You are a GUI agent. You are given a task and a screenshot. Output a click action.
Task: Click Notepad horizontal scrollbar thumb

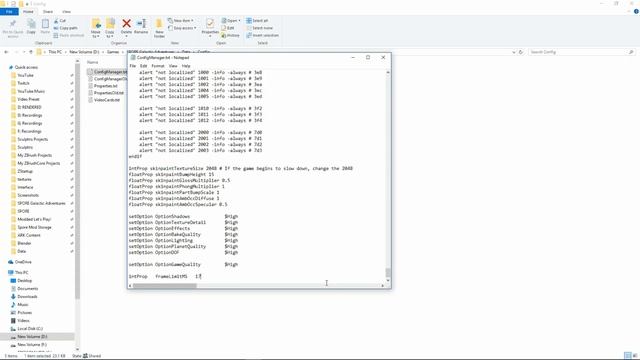click(x=165, y=286)
